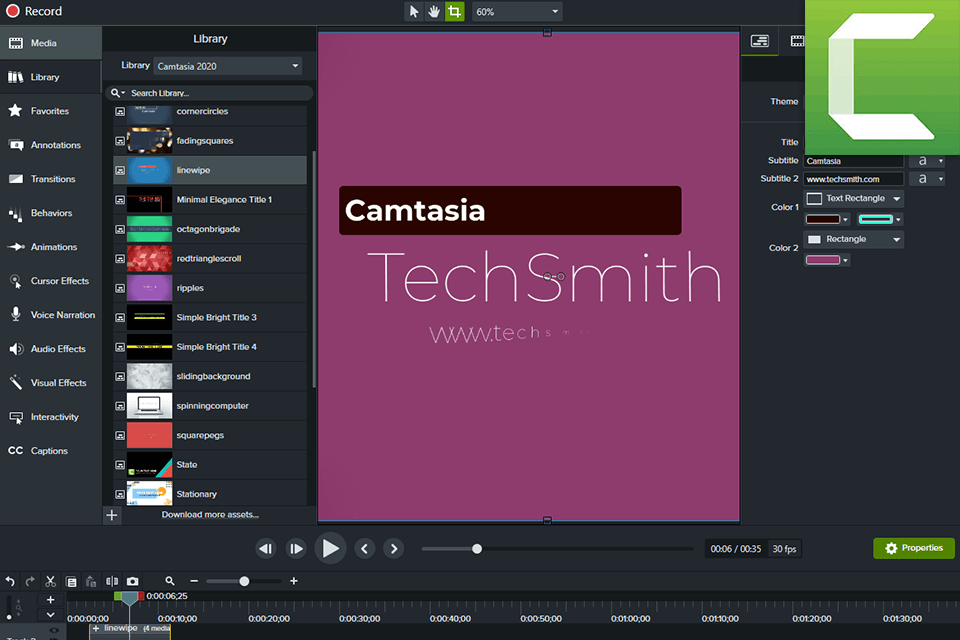Open the Camtasia 2020 library dropdown

coord(227,65)
